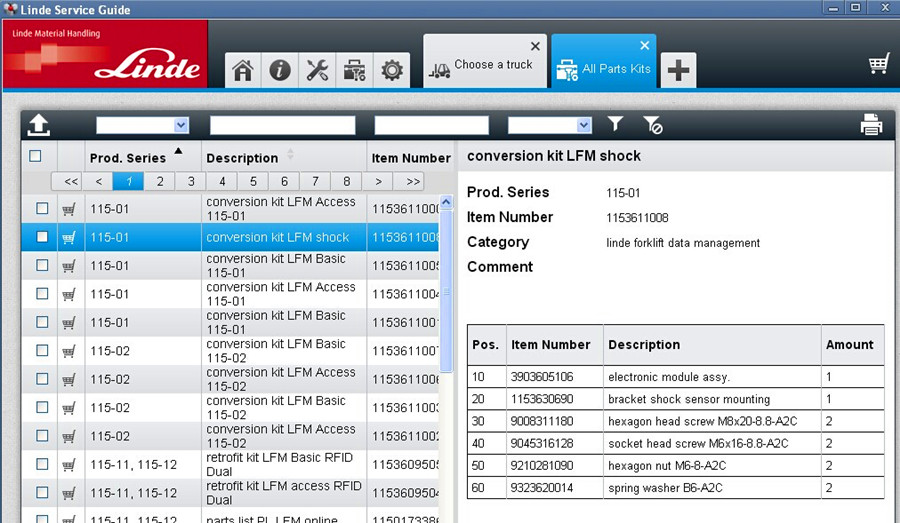
Task: Add conversion kit LFM shock to cart
Action: pyautogui.click(x=69, y=237)
